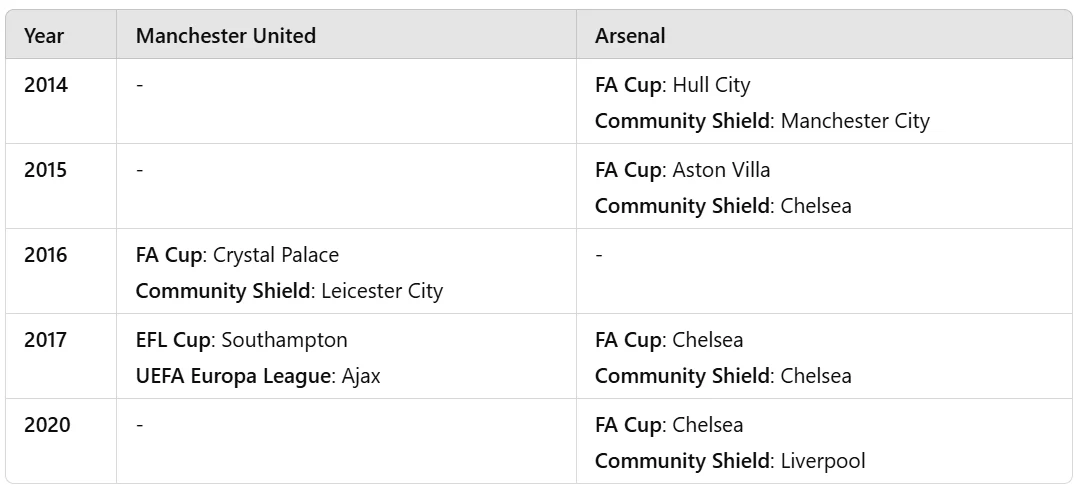Select the EFL Cup: Southampton entry
This screenshot has width=1074, height=487.
point(241,340)
